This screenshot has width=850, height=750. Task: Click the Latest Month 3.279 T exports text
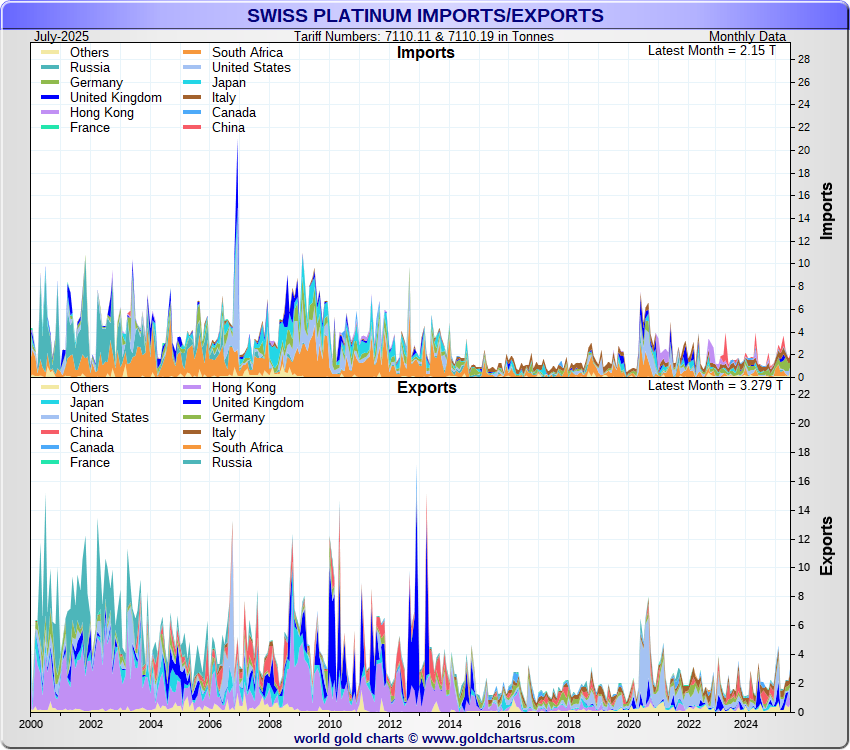[x=711, y=386]
